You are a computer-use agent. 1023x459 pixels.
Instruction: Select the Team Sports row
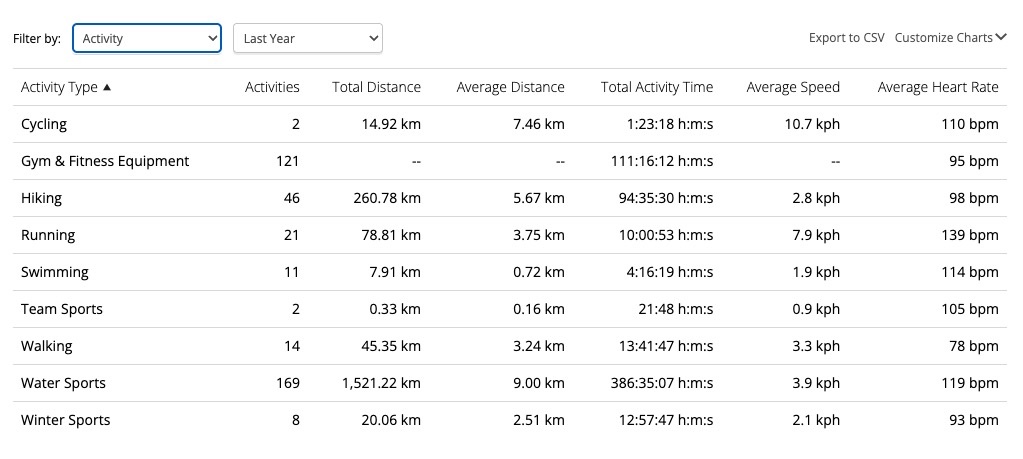pos(62,309)
